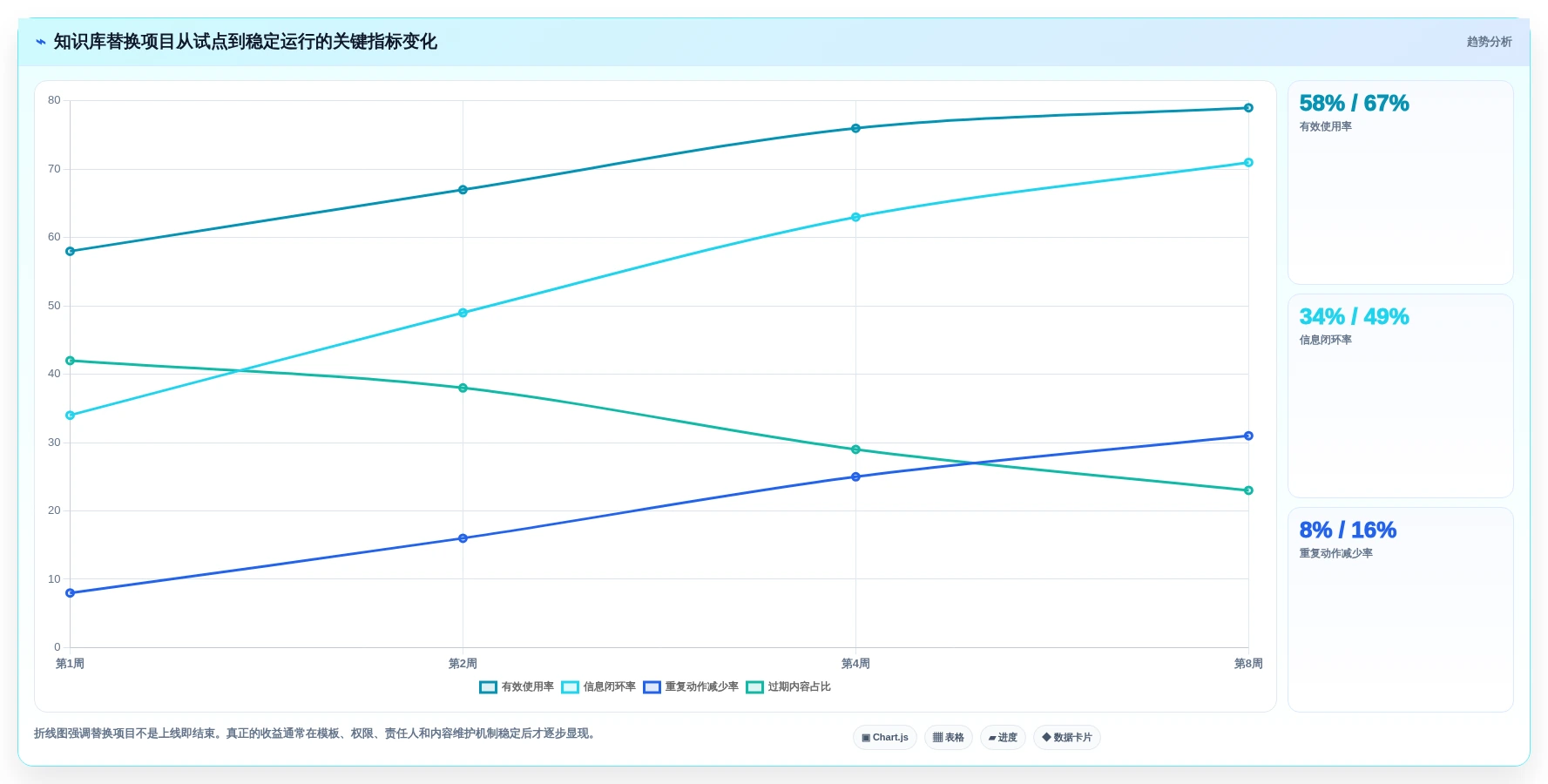
Task: Click 信息闭环率 data point at 第8周
Action: pos(1248,163)
